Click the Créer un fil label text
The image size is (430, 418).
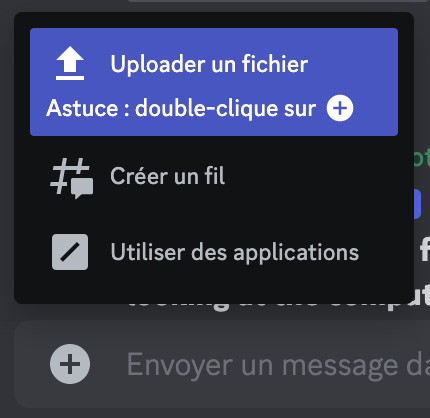pyautogui.click(x=167, y=176)
